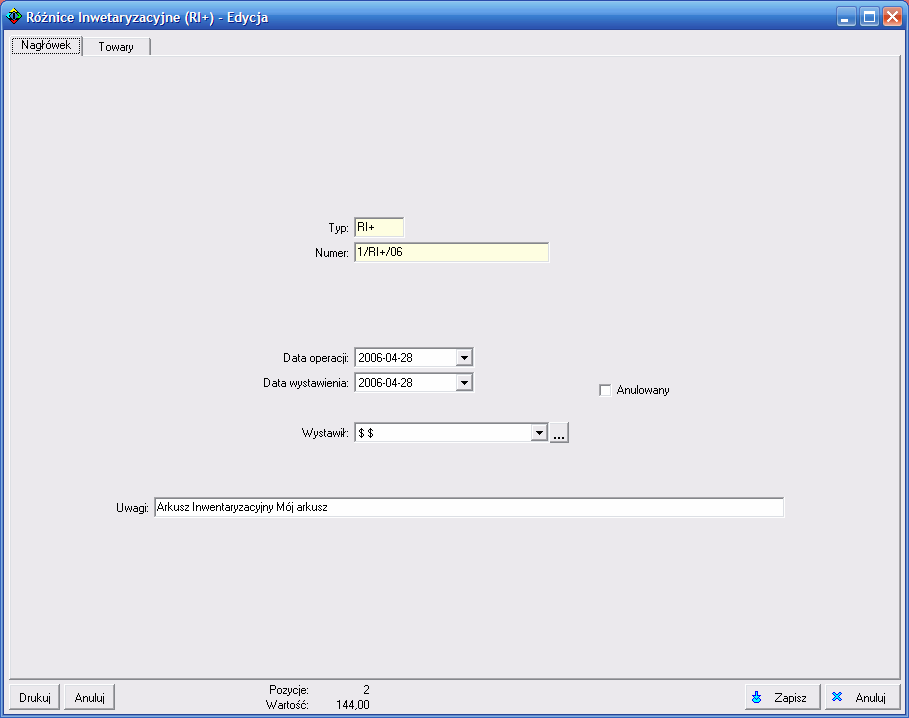Click the Typ field containing RI+
This screenshot has width=909, height=718.
[x=379, y=227]
